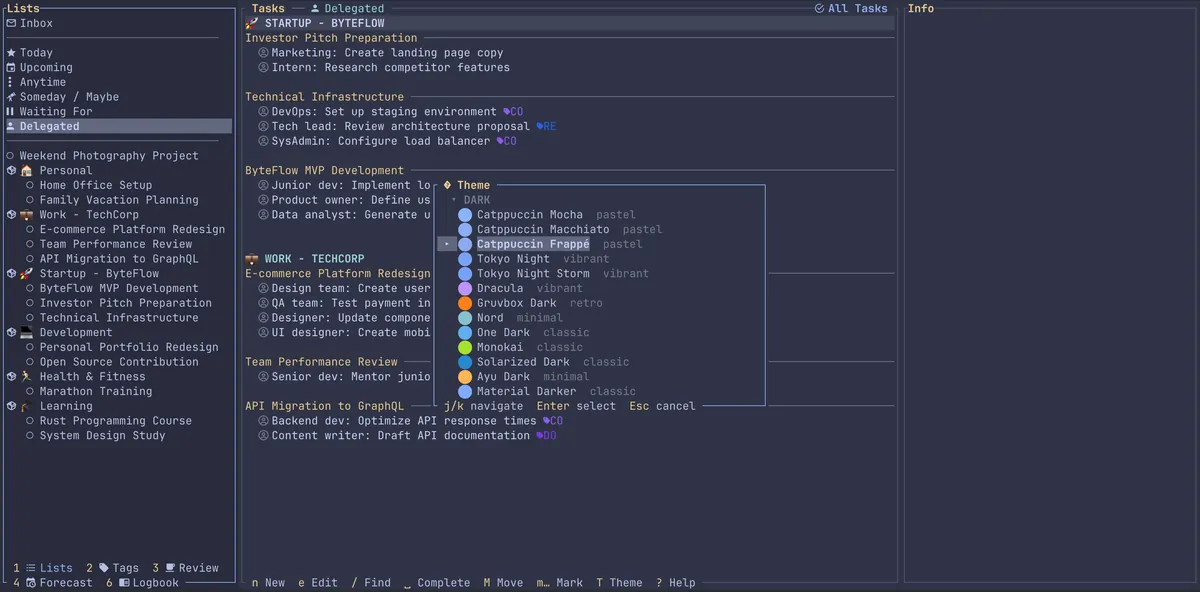The height and width of the screenshot is (592, 1200).
Task: Click the runner emoji beside Health & Fitness
Action: tap(27, 377)
